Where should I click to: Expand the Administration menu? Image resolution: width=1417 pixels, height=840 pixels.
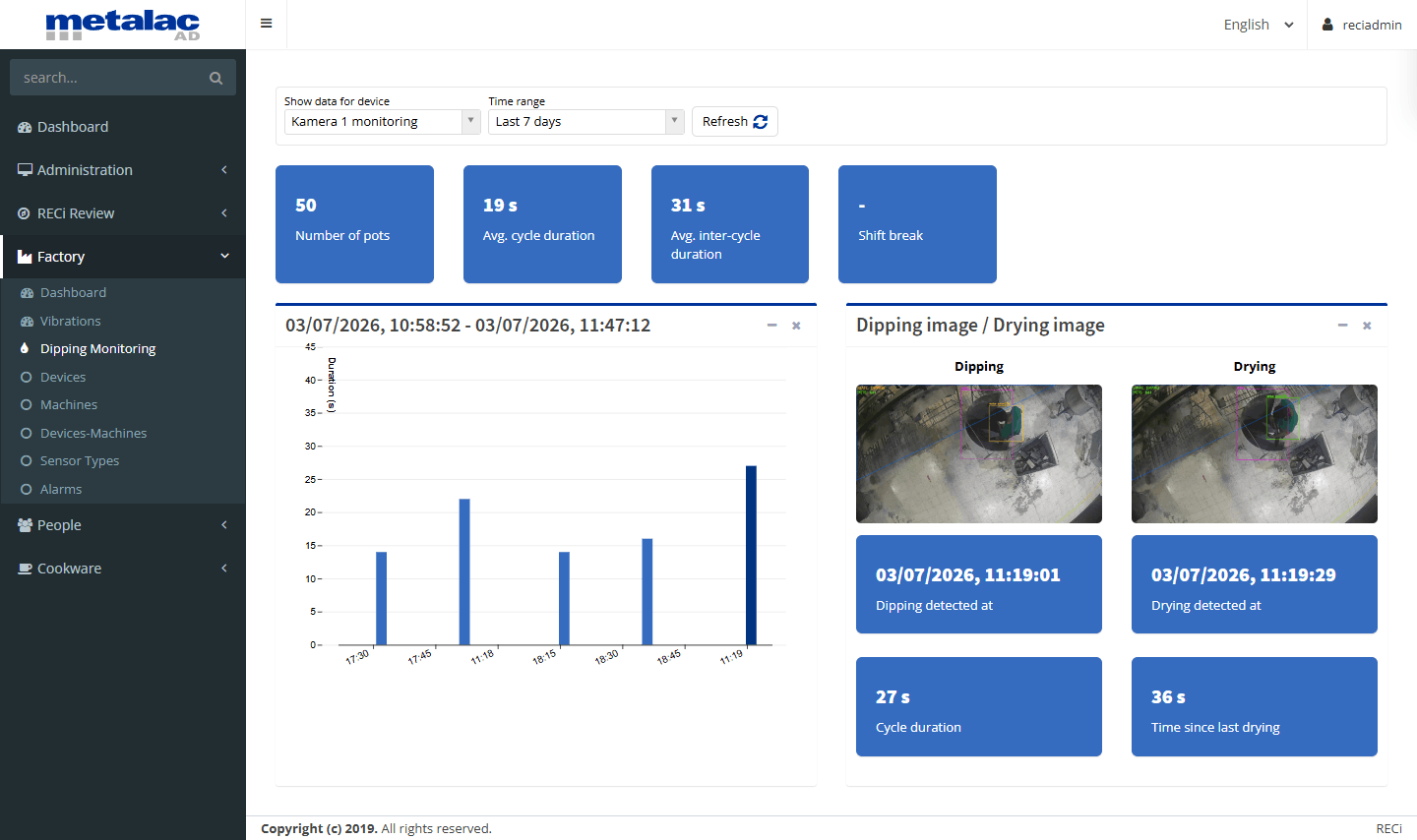point(123,170)
